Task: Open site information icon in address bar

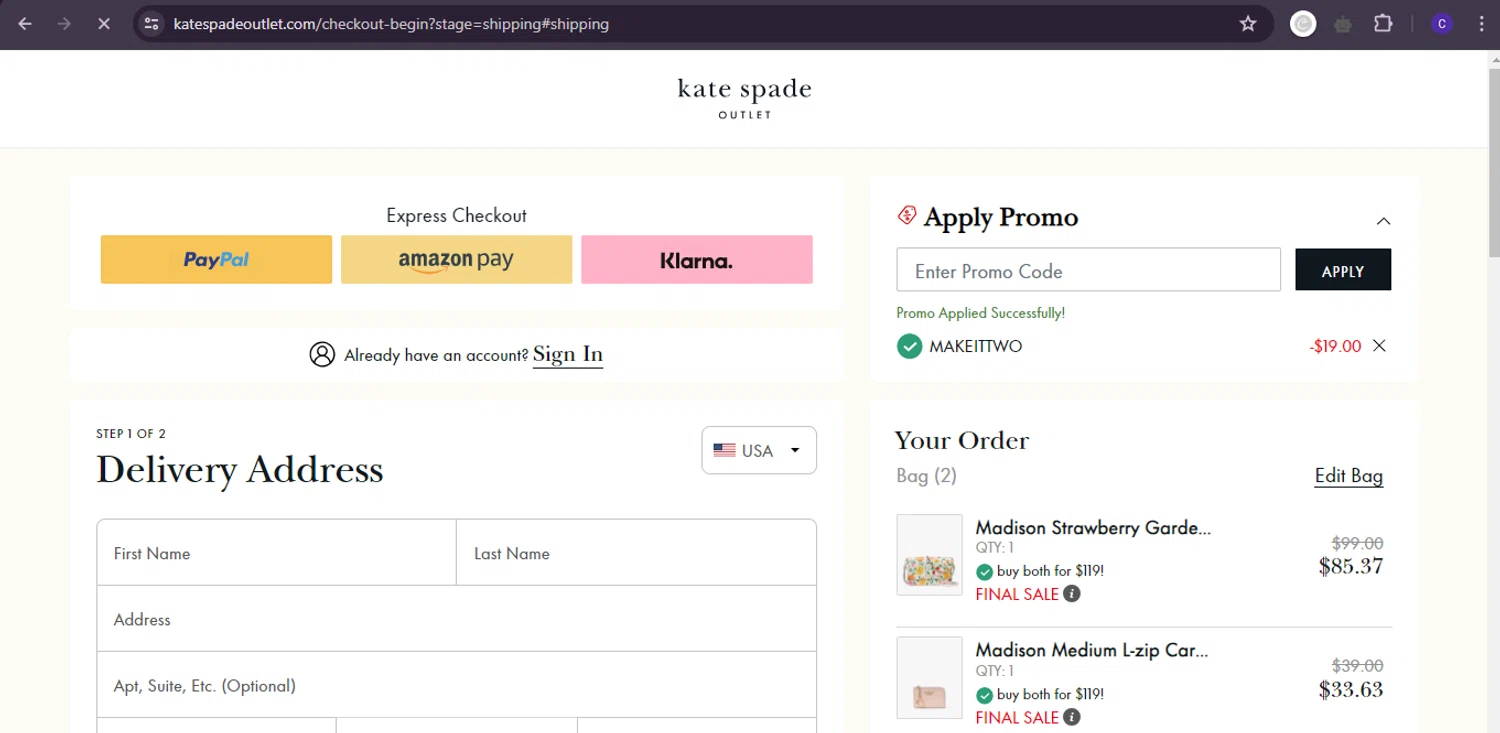Action: pos(151,24)
